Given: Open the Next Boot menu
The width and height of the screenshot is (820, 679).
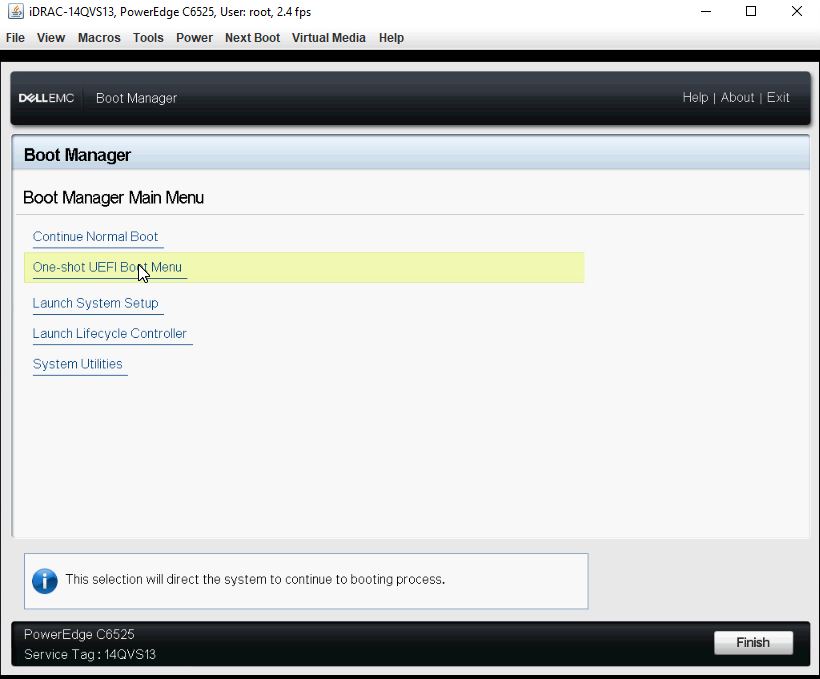Looking at the screenshot, I should click(x=252, y=38).
